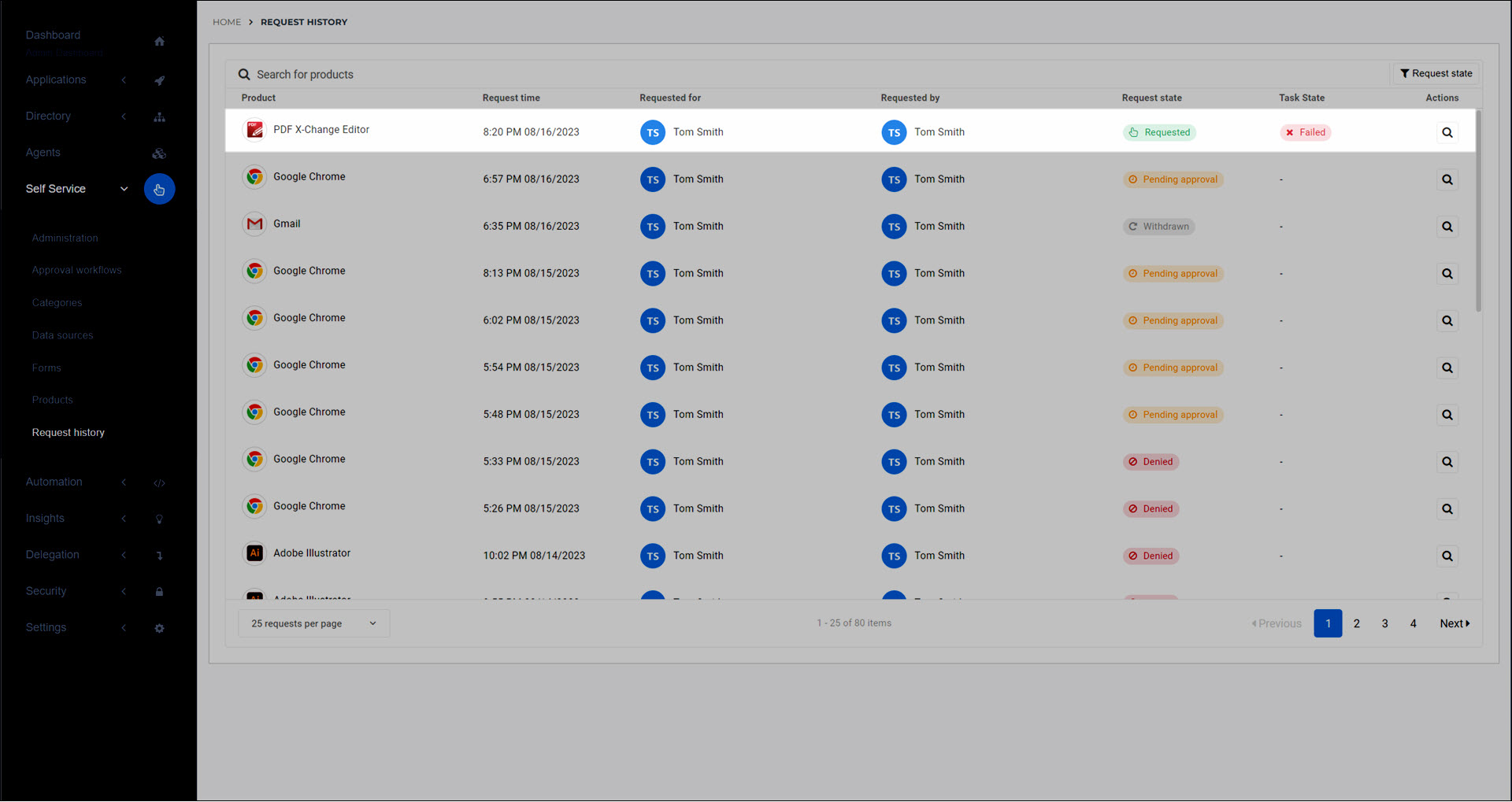Open the 25 requests per page dropdown
The image size is (1512, 802).
pyautogui.click(x=313, y=624)
